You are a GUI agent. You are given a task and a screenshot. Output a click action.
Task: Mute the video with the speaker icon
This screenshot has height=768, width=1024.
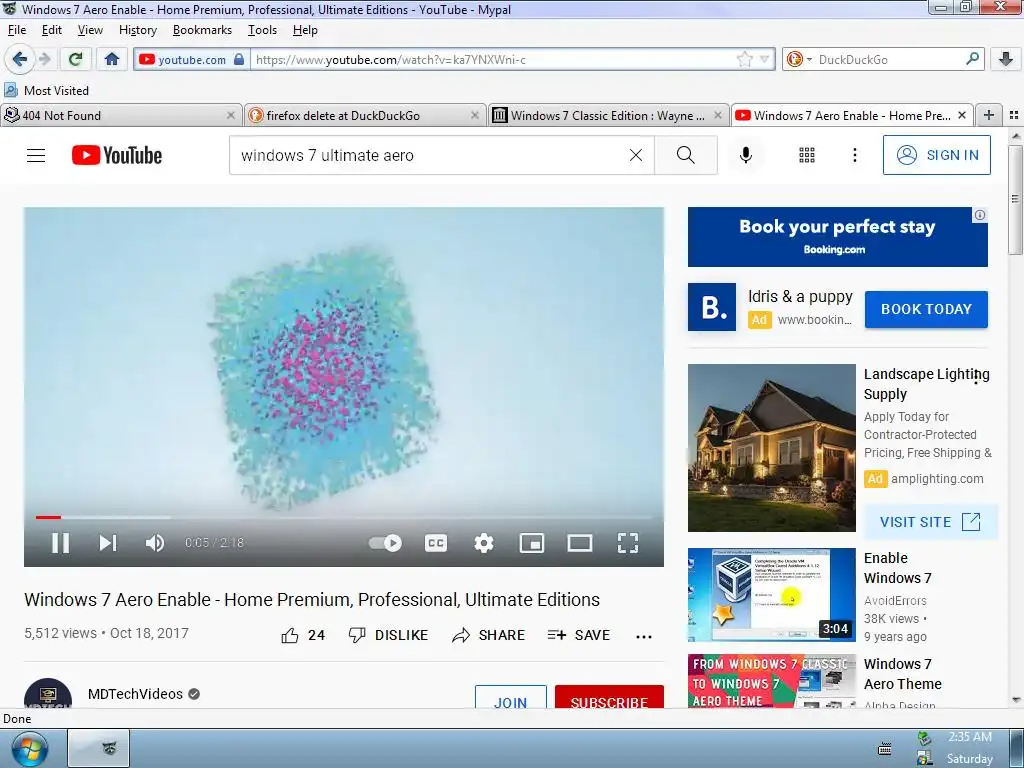point(155,543)
